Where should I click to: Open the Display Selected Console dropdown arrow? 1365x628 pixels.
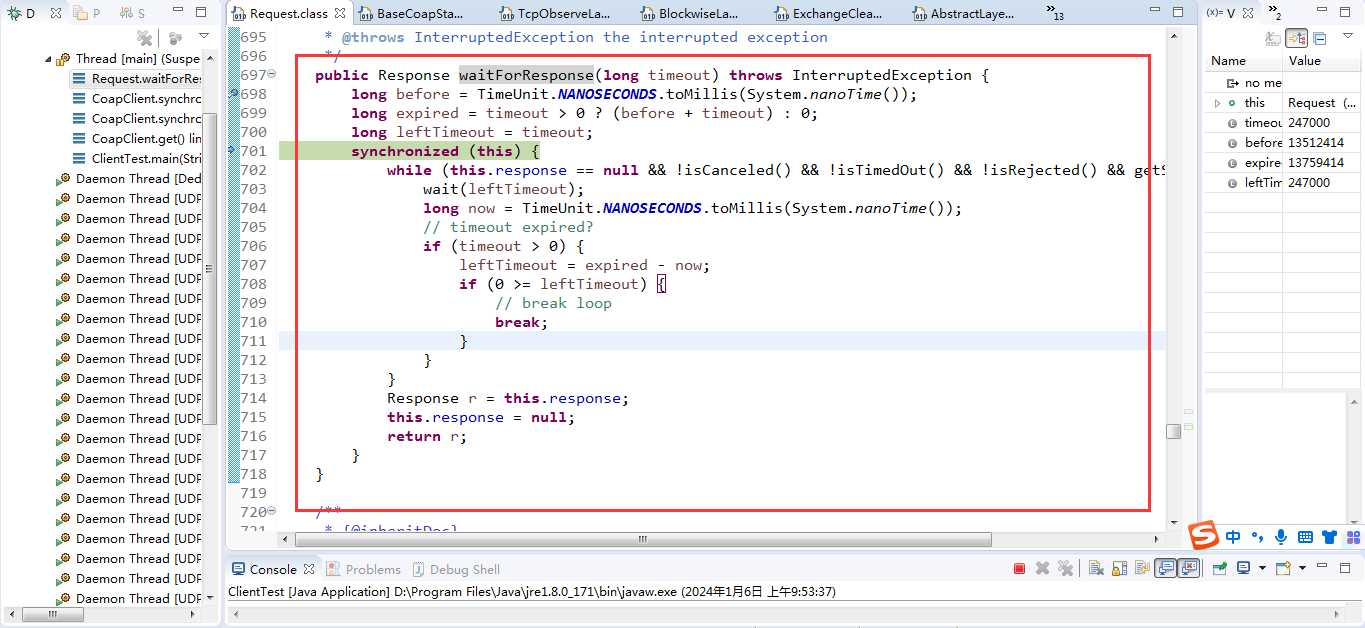click(1262, 569)
